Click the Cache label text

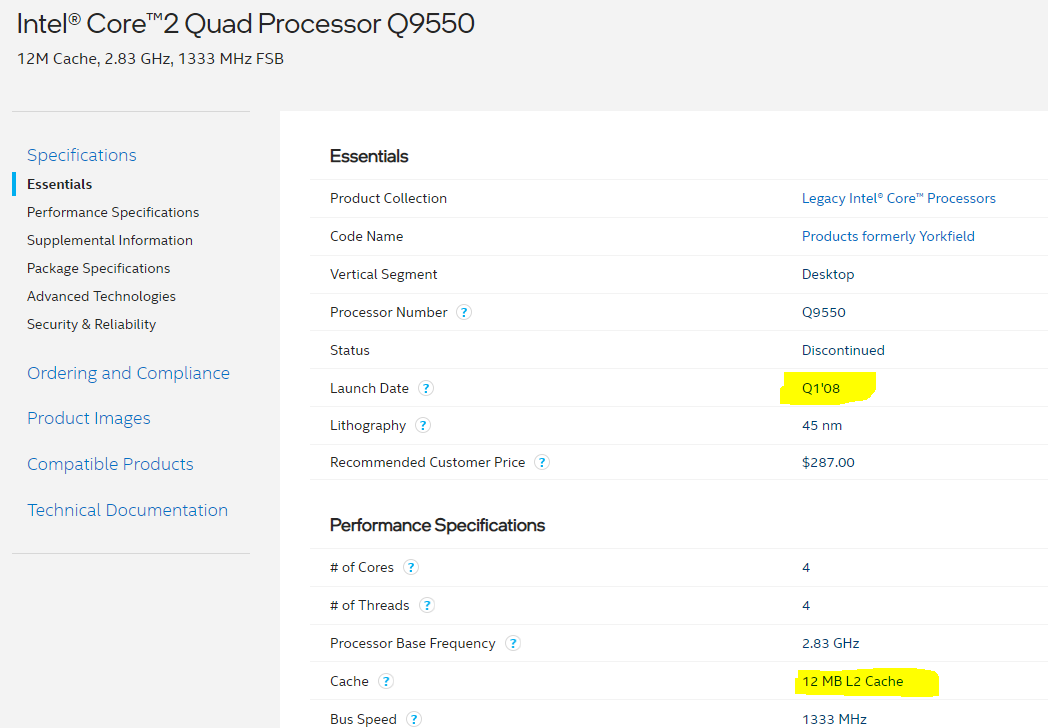349,681
